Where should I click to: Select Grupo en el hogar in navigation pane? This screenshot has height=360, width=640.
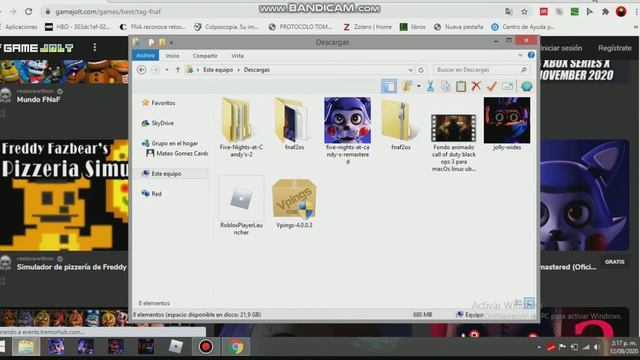(x=170, y=143)
